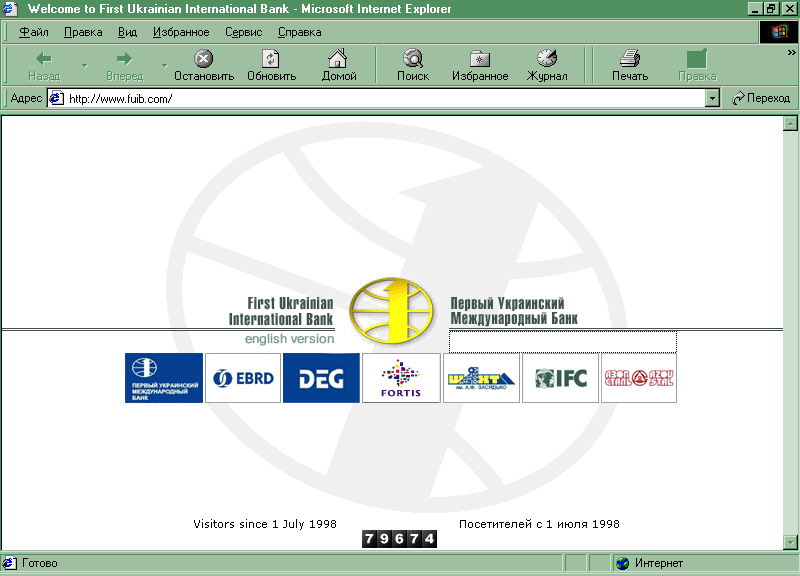800x576 pixels.
Task: Click the address field with fuib.com URL
Action: pos(377,98)
